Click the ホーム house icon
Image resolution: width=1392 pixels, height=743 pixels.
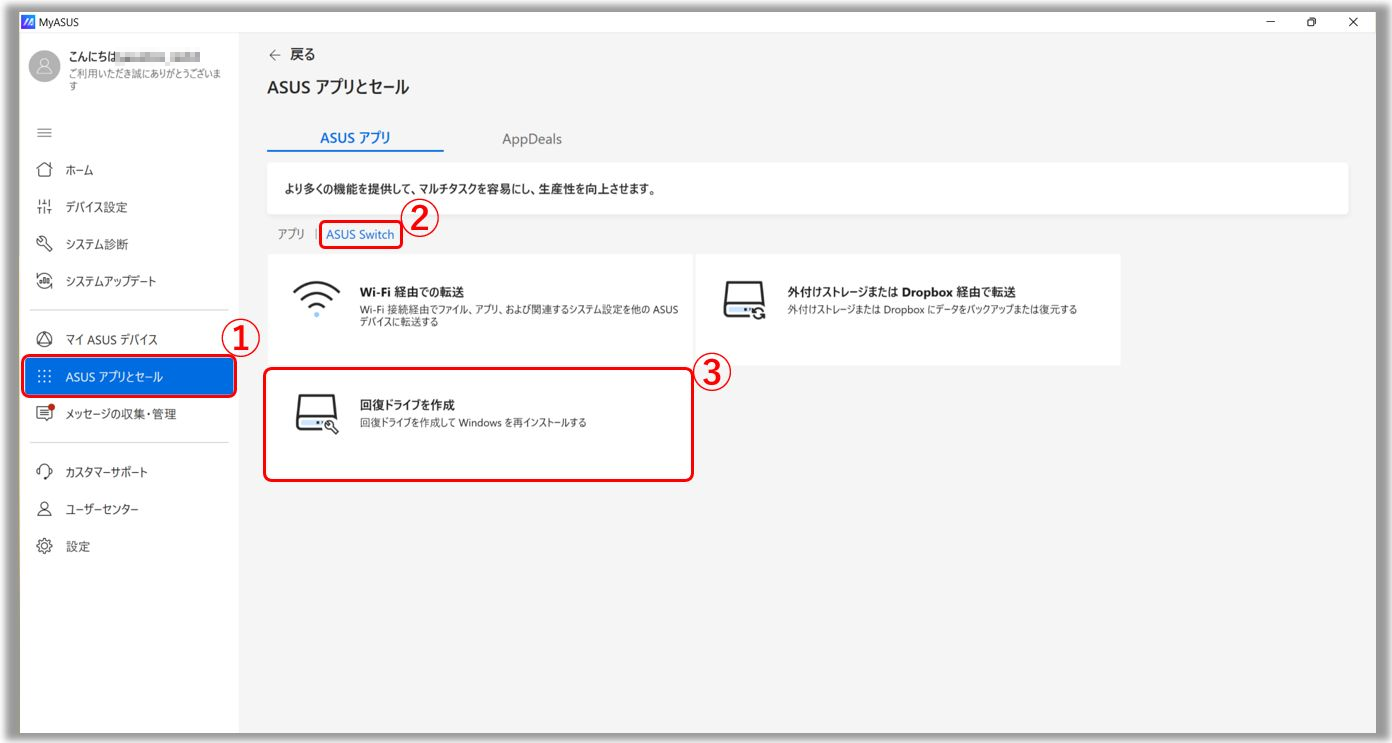pyautogui.click(x=44, y=170)
